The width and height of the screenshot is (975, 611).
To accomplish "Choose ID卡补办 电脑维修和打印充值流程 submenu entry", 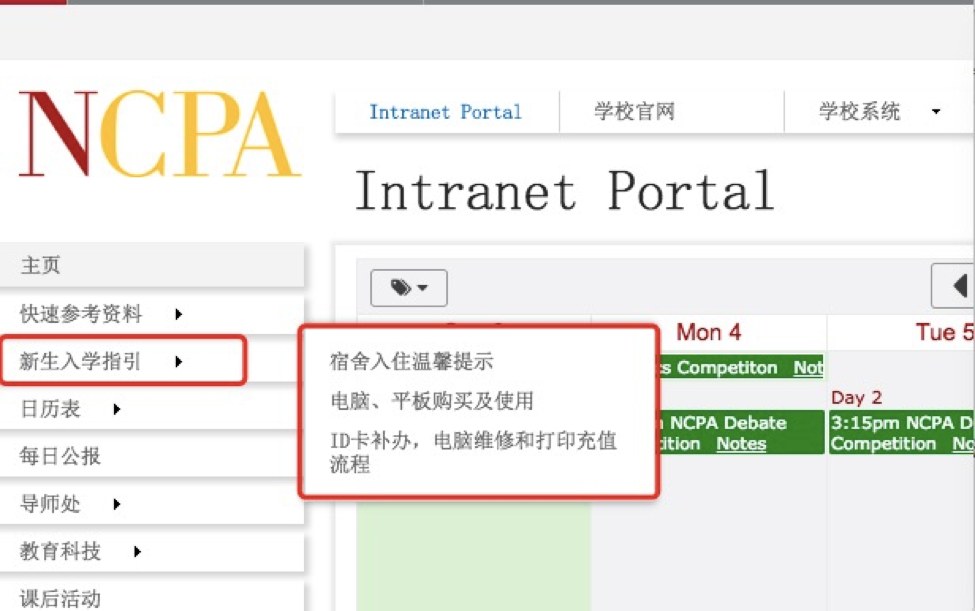I will [474, 452].
